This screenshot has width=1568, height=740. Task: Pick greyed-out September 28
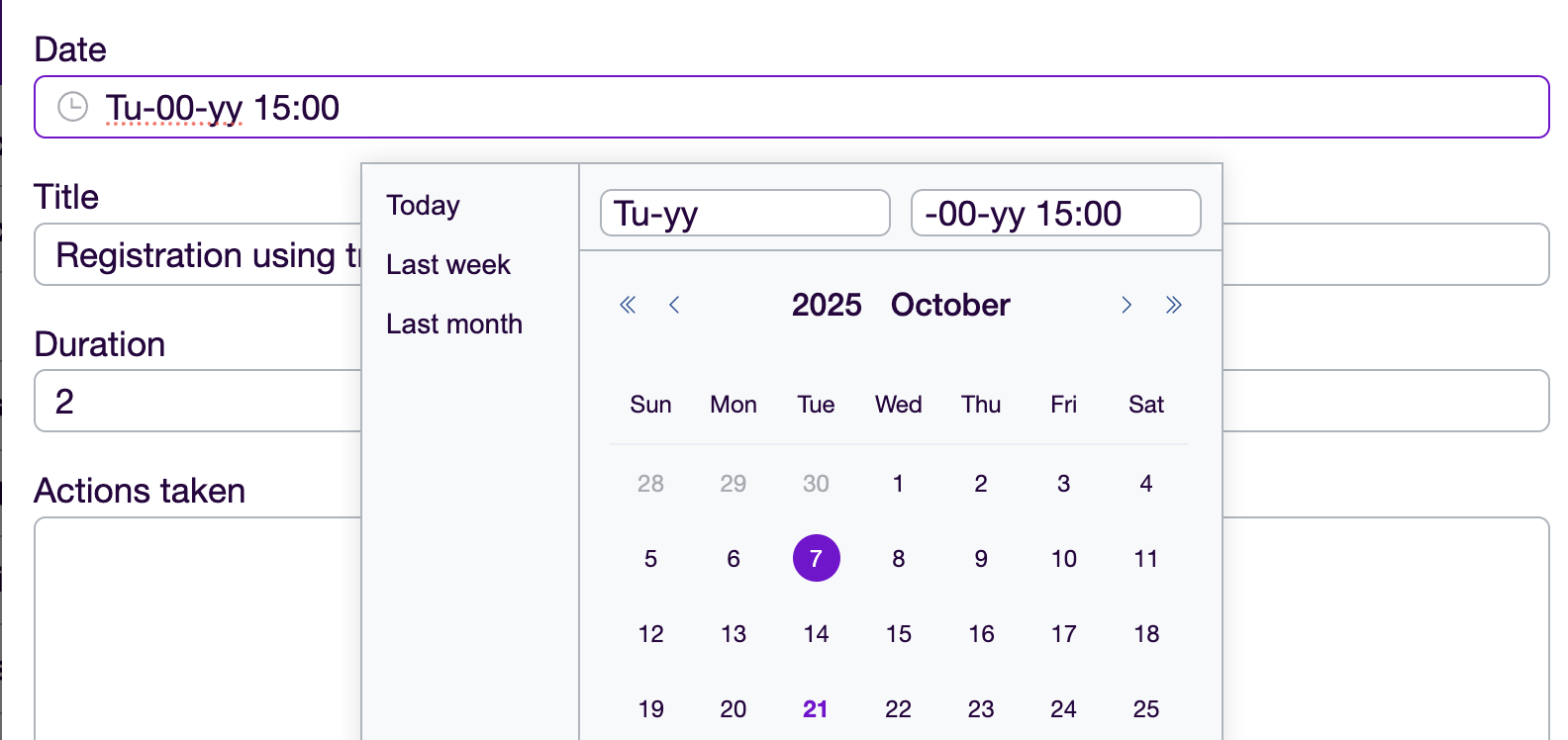point(650,484)
